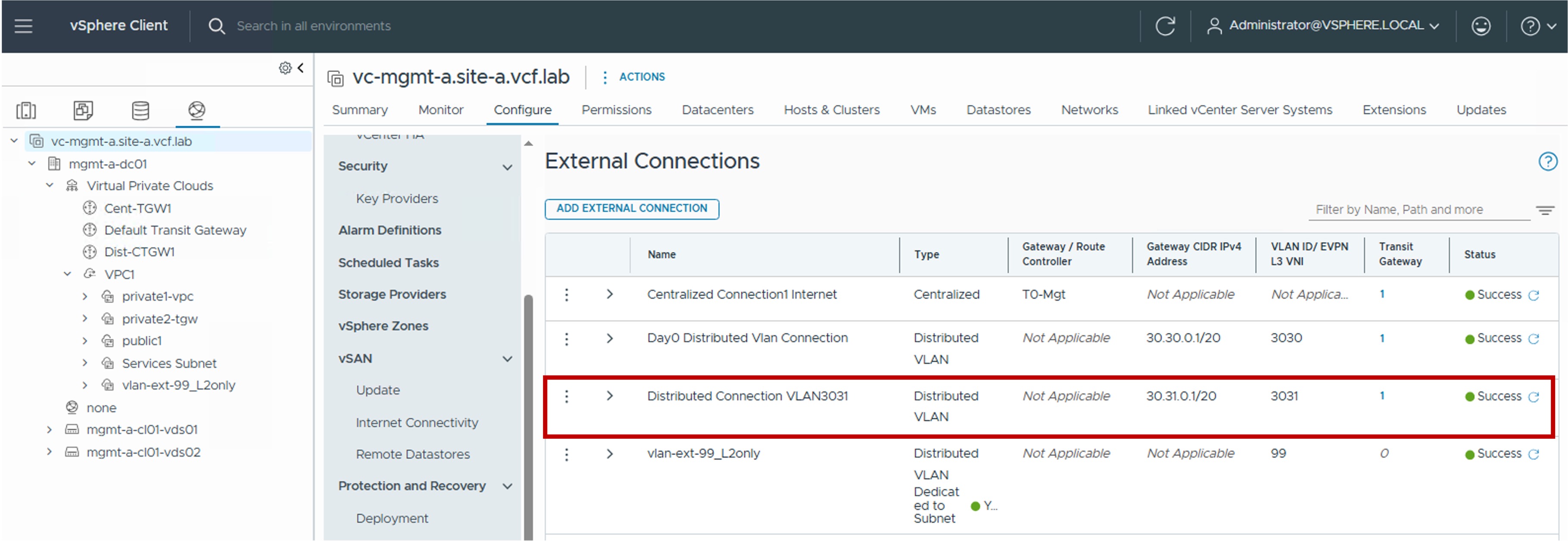
Task: Collapse the Protection and Recovery section
Action: click(x=507, y=487)
